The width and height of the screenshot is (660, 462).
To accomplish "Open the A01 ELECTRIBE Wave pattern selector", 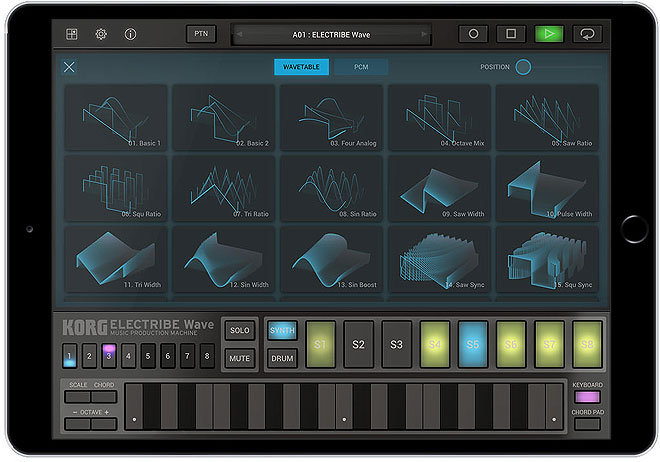I will pos(331,34).
